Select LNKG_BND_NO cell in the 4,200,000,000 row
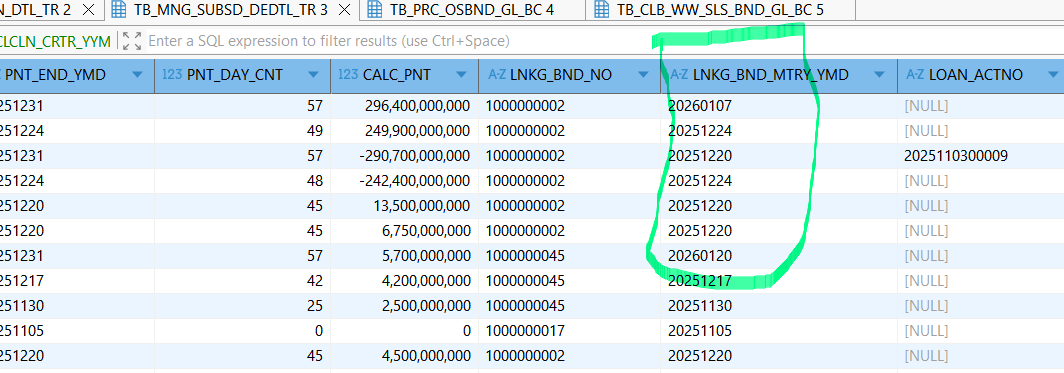 pyautogui.click(x=569, y=281)
